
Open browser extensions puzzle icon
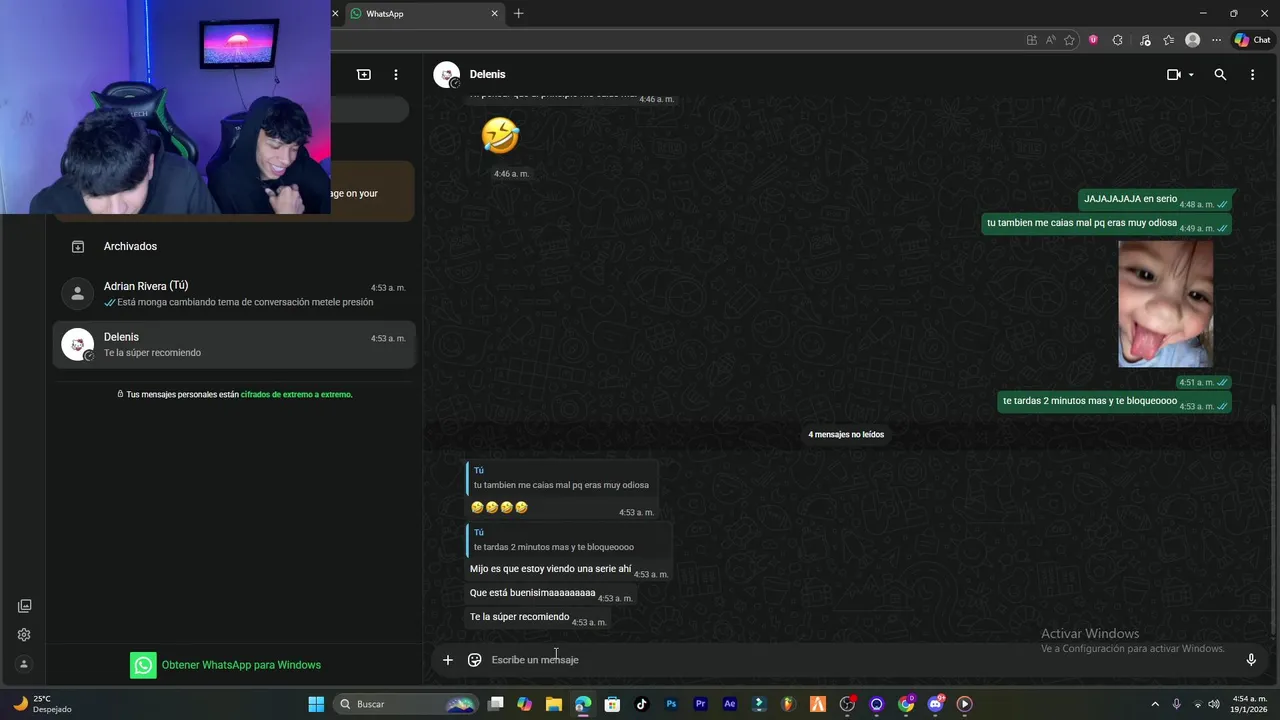coord(1117,40)
